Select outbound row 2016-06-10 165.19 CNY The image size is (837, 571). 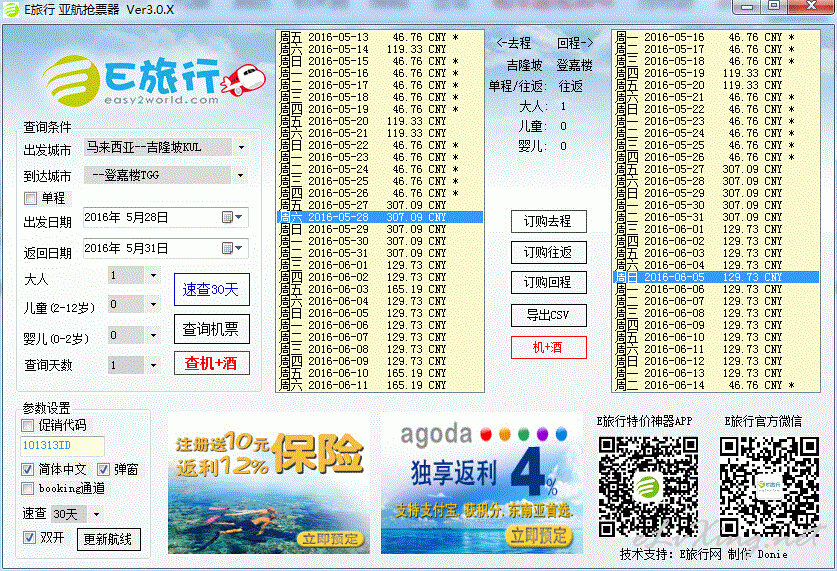380,374
